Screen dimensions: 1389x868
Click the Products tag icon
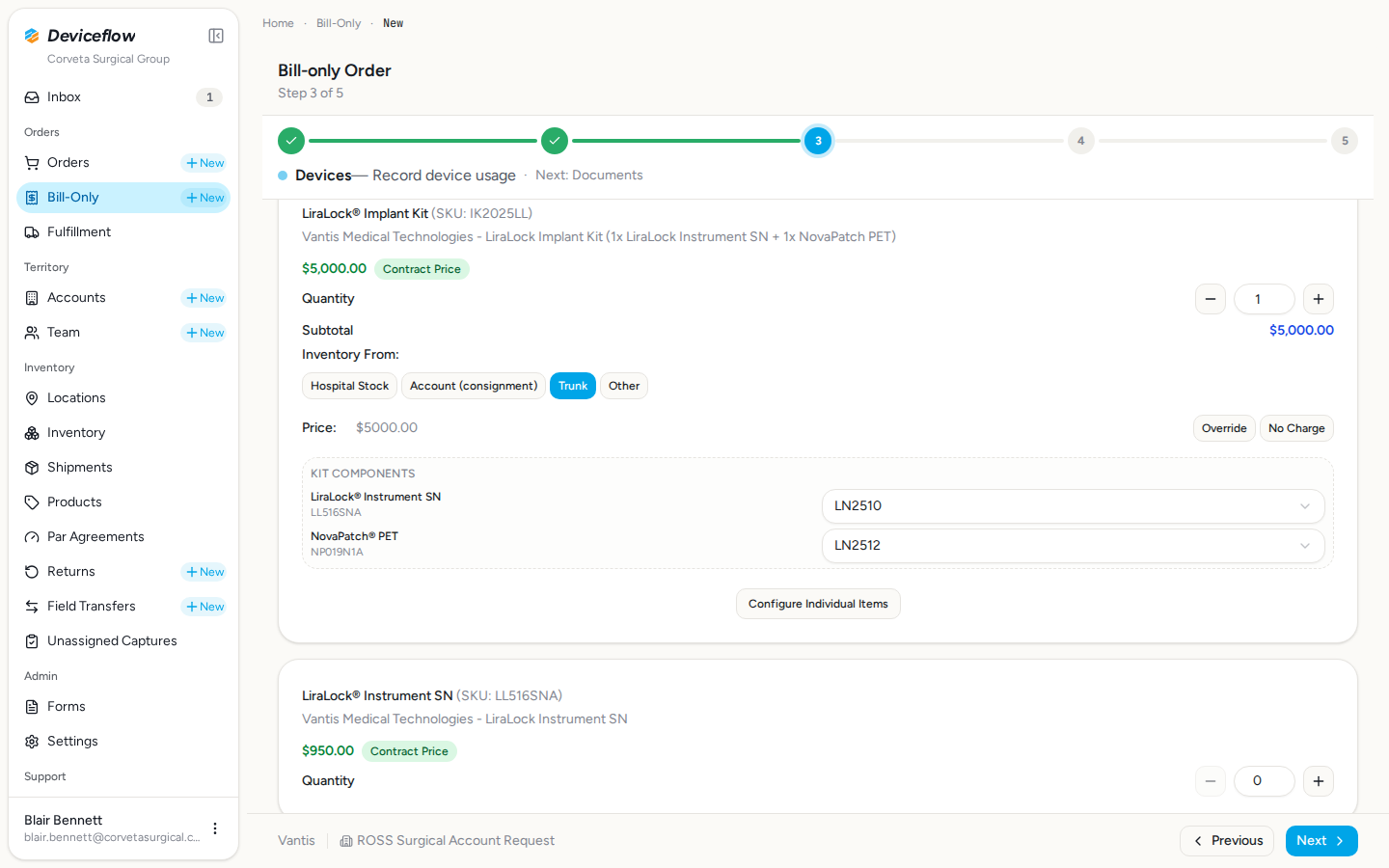[x=32, y=502]
